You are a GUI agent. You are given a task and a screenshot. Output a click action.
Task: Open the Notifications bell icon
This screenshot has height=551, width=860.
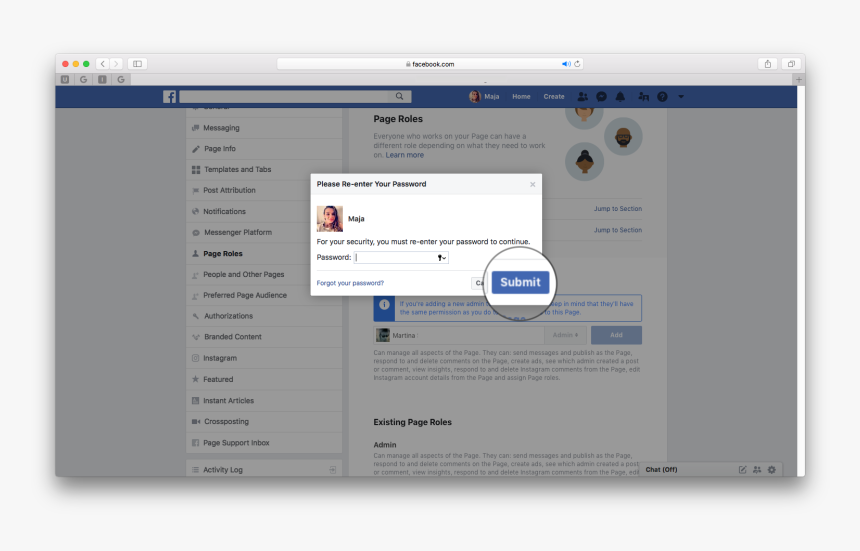(620, 96)
